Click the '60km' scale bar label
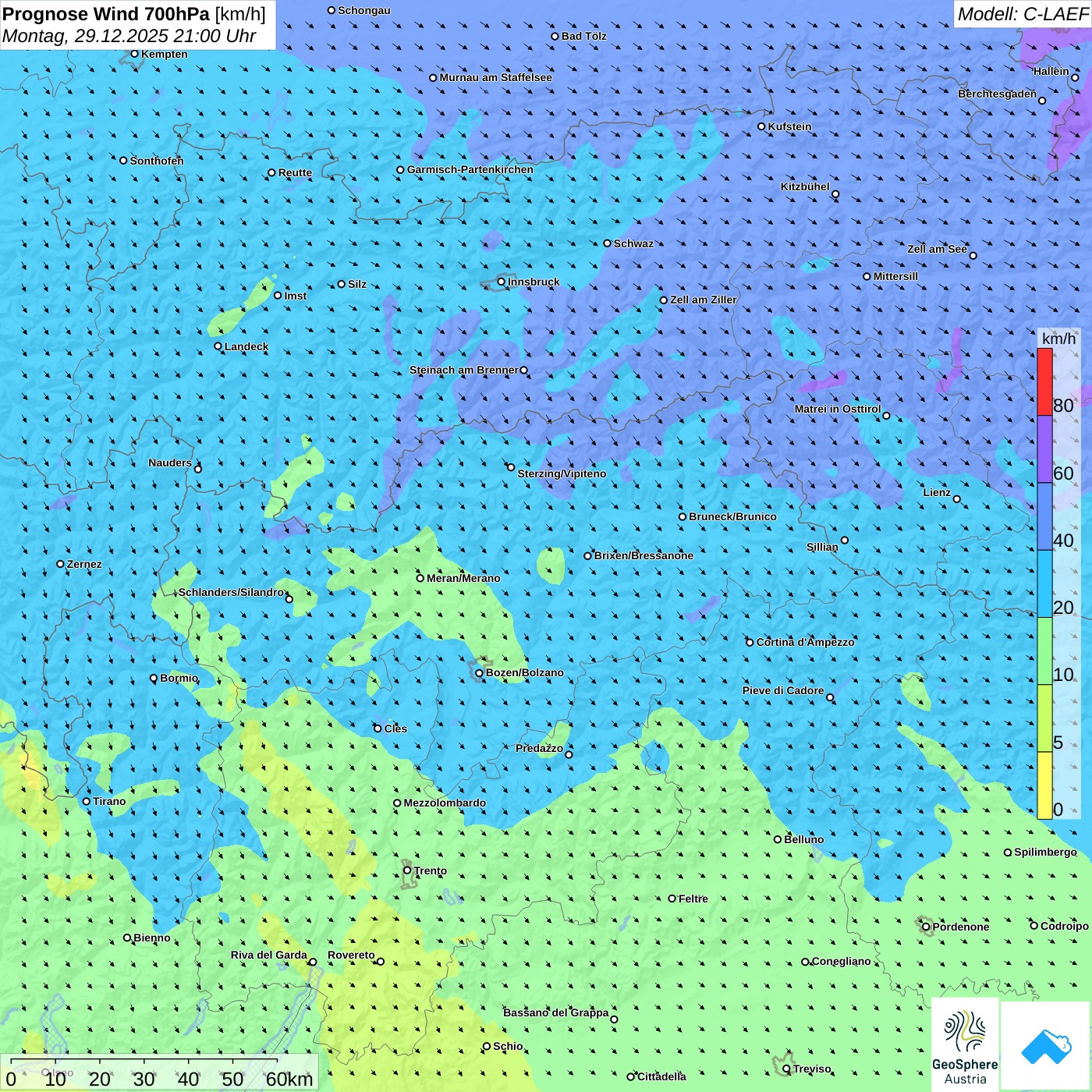The width and height of the screenshot is (1092, 1092). pos(289,1080)
